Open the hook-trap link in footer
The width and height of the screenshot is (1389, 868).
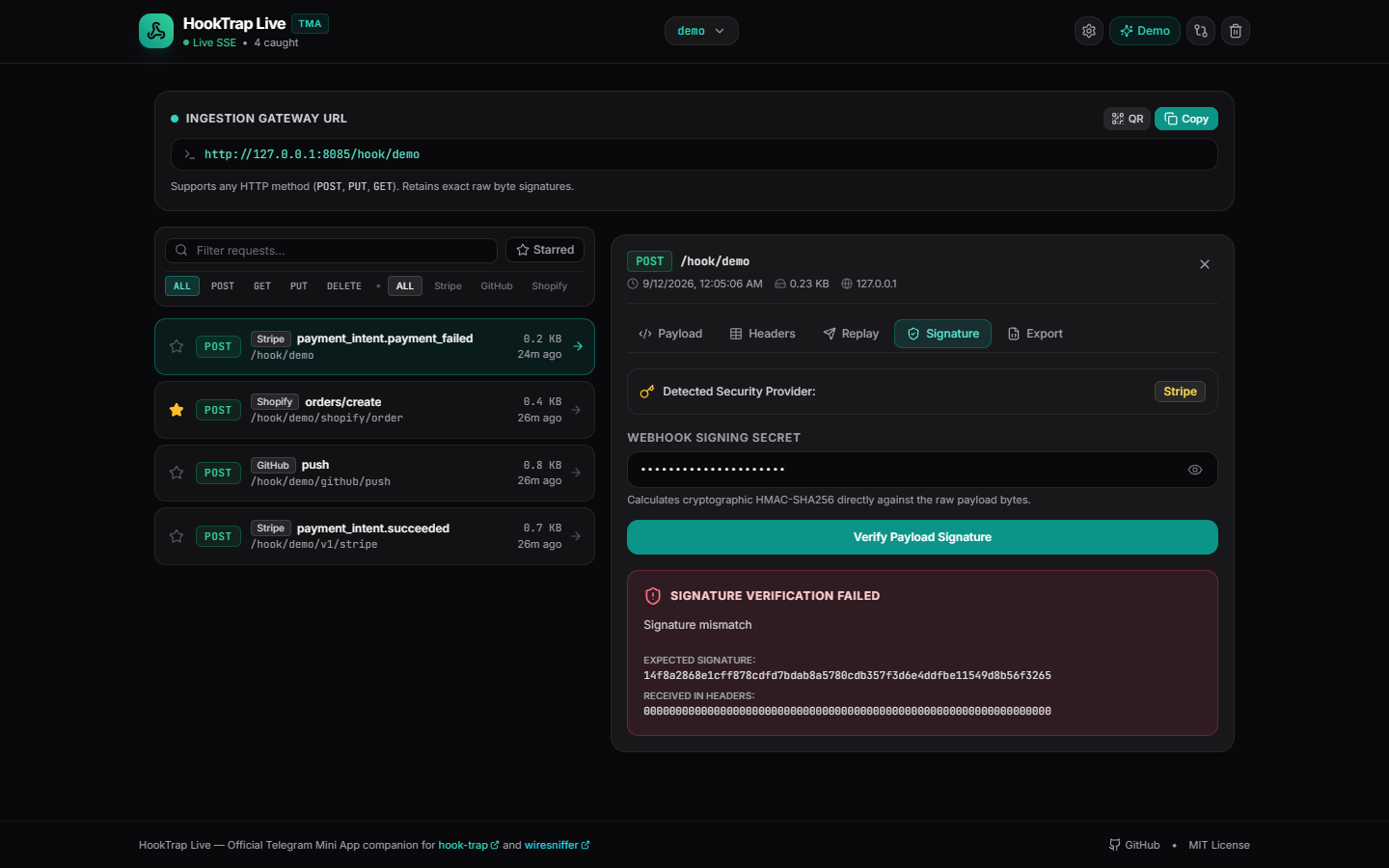[469, 845]
